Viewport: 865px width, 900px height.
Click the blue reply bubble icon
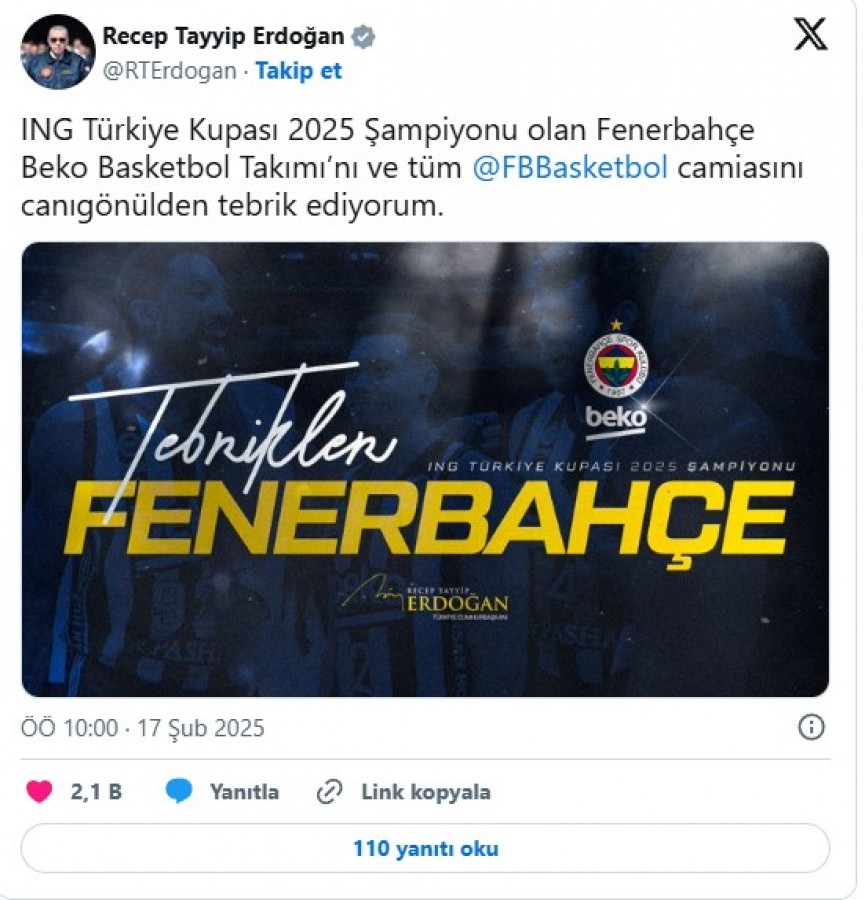coord(179,792)
